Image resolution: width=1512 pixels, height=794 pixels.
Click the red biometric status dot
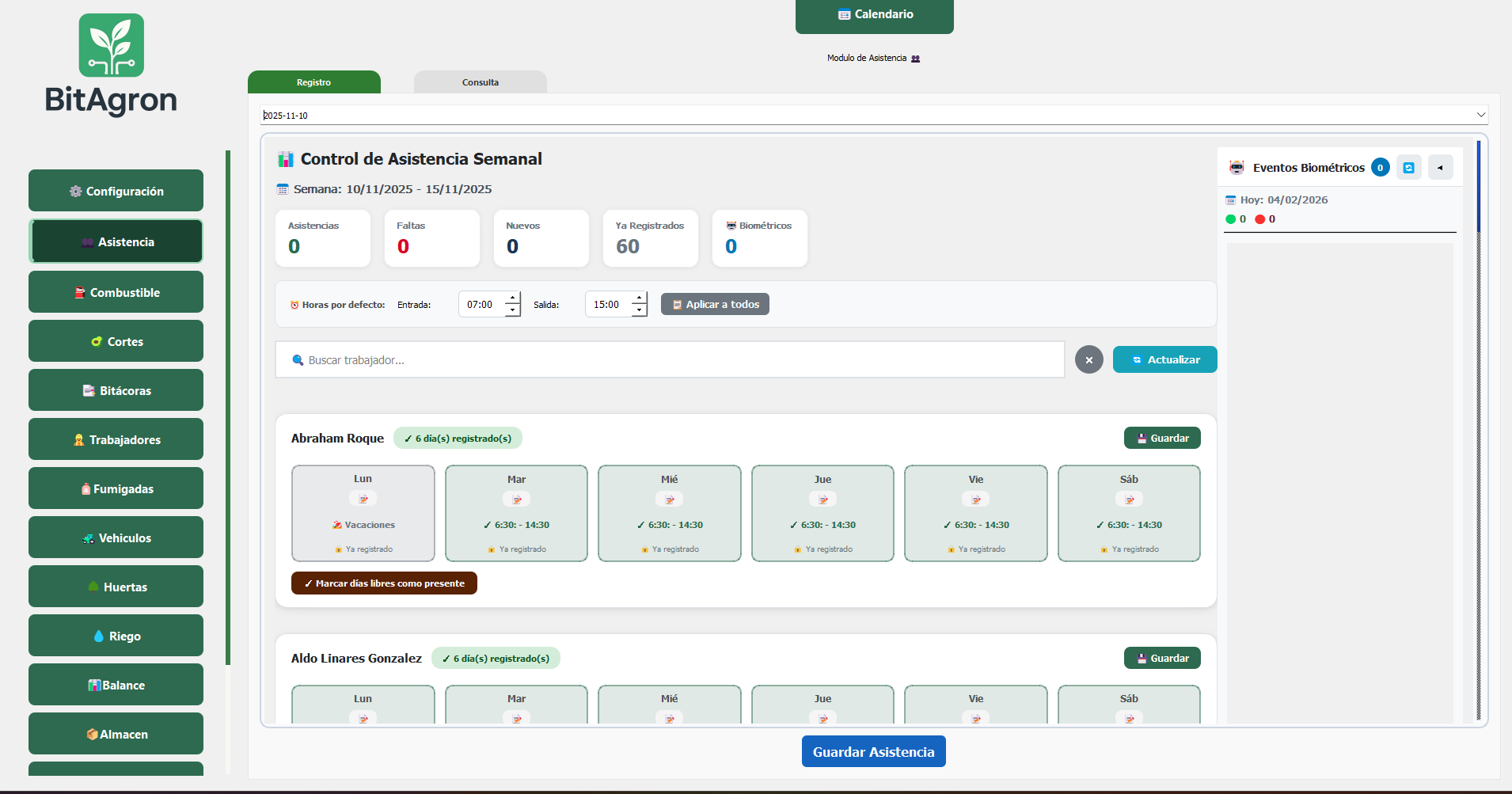[1259, 219]
